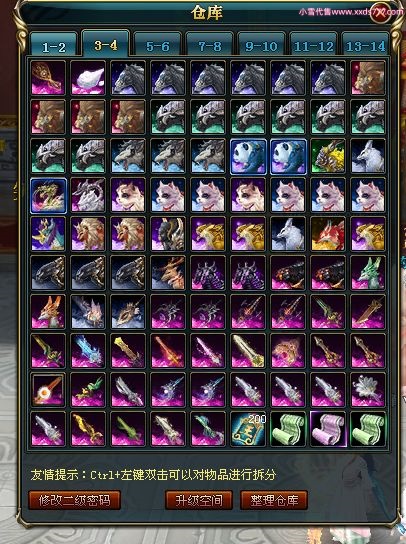The width and height of the screenshot is (406, 544).
Task: Select the blue token stacked 200
Action: point(248,429)
